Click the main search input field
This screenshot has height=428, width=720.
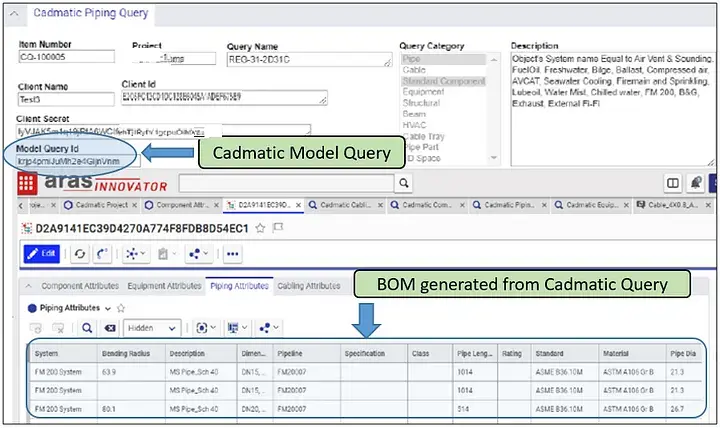tap(287, 183)
